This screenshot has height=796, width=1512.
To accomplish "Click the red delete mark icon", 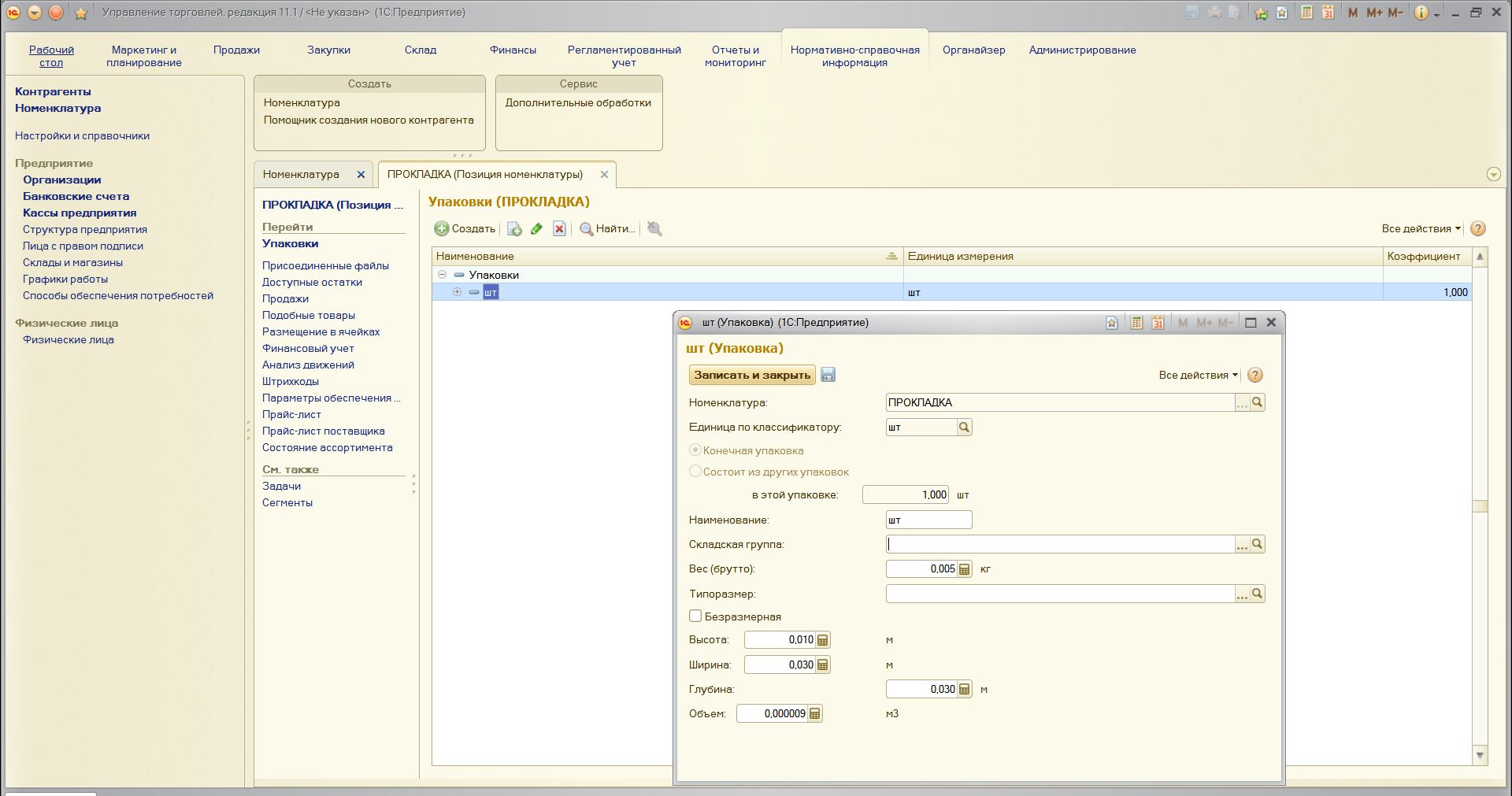I will [x=559, y=229].
